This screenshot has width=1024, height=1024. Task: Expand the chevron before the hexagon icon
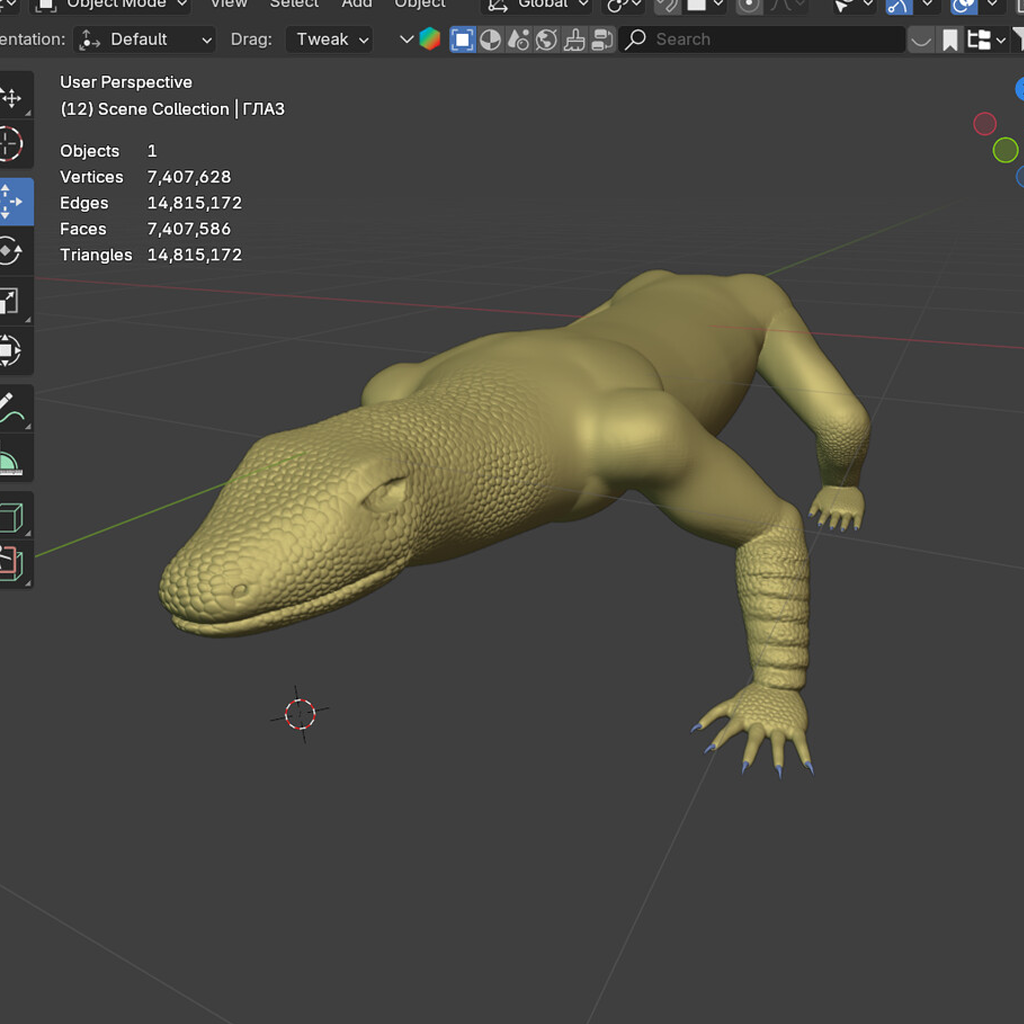click(x=406, y=40)
